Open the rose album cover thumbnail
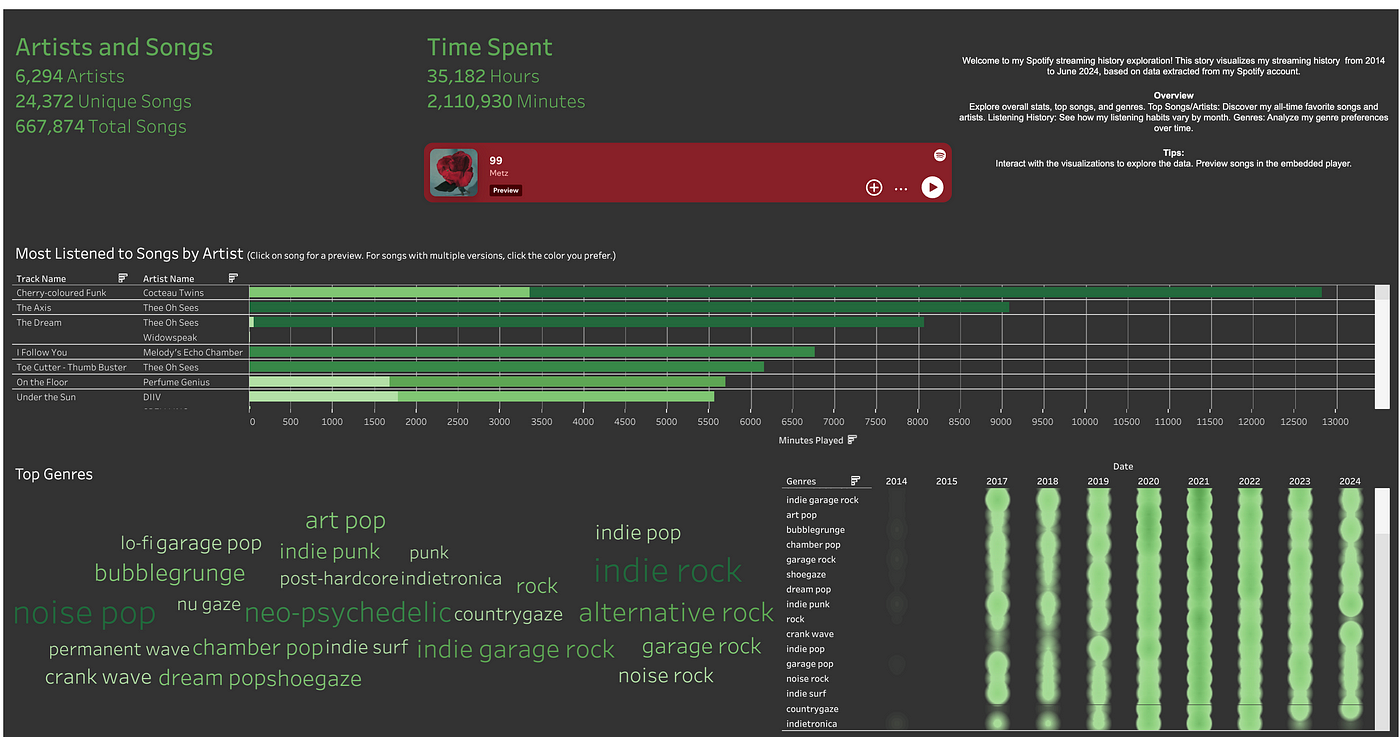This screenshot has width=1400, height=737. point(454,172)
